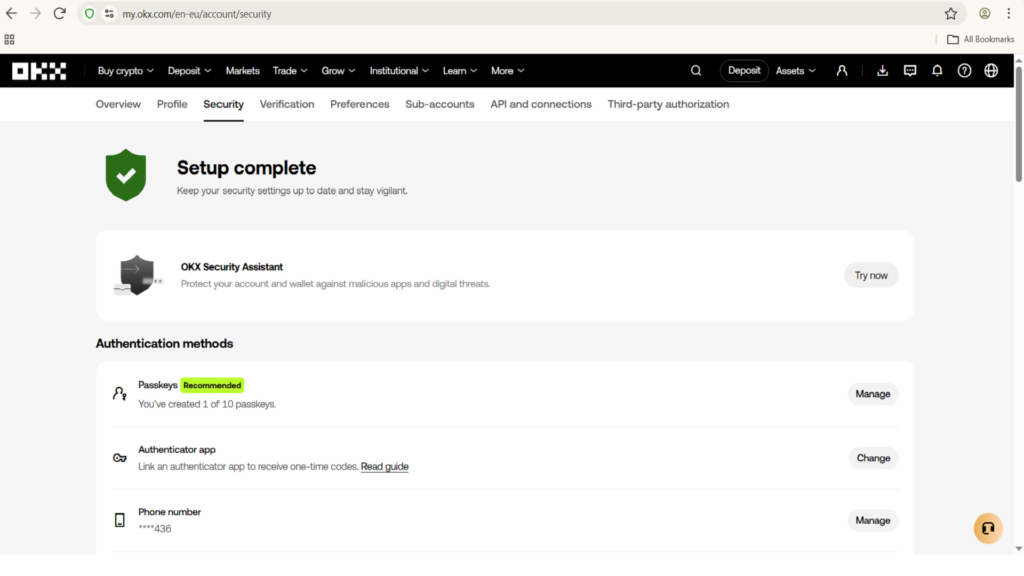Screen dimensions: 1024x576
Task: Click the OKX logo
Action: (x=39, y=71)
